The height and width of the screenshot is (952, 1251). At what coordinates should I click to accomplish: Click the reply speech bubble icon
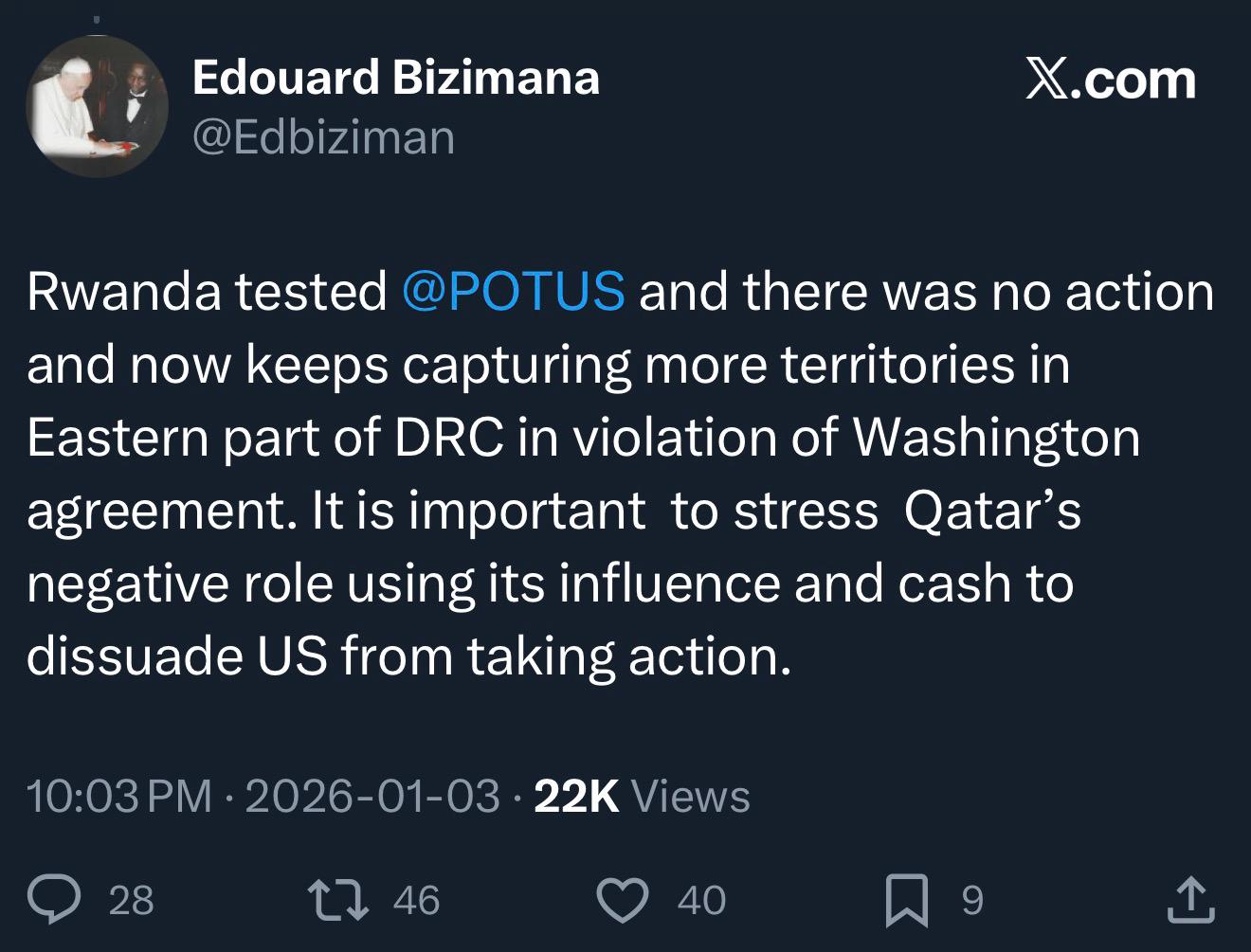(x=54, y=899)
